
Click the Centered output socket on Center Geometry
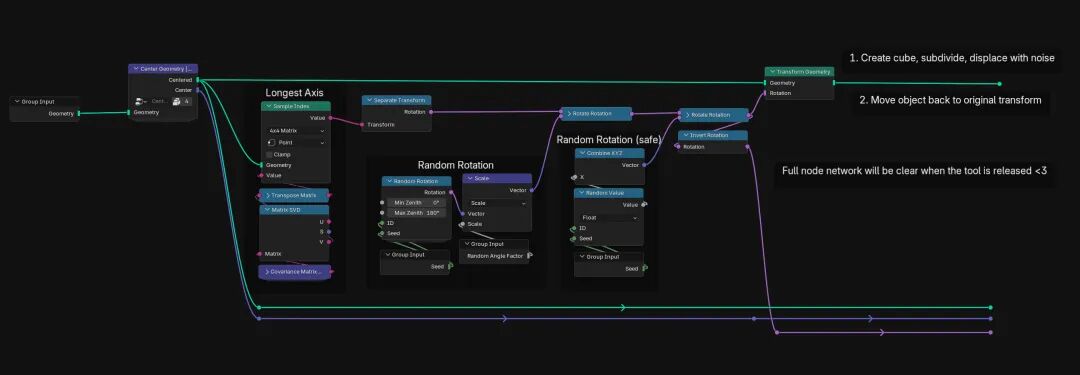[198, 80]
